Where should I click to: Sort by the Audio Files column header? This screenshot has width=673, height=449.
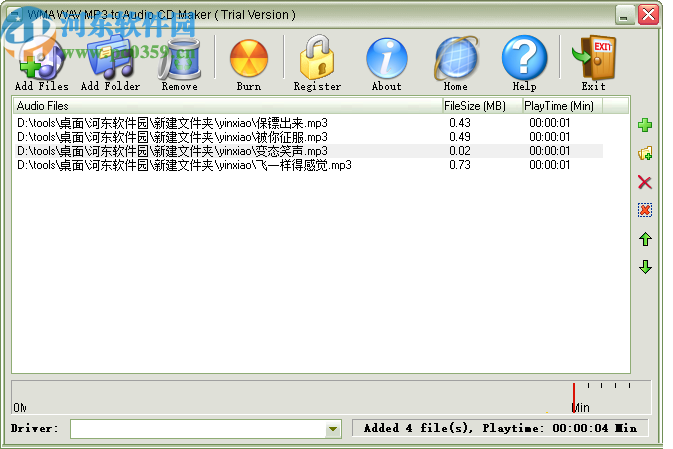pyautogui.click(x=228, y=106)
